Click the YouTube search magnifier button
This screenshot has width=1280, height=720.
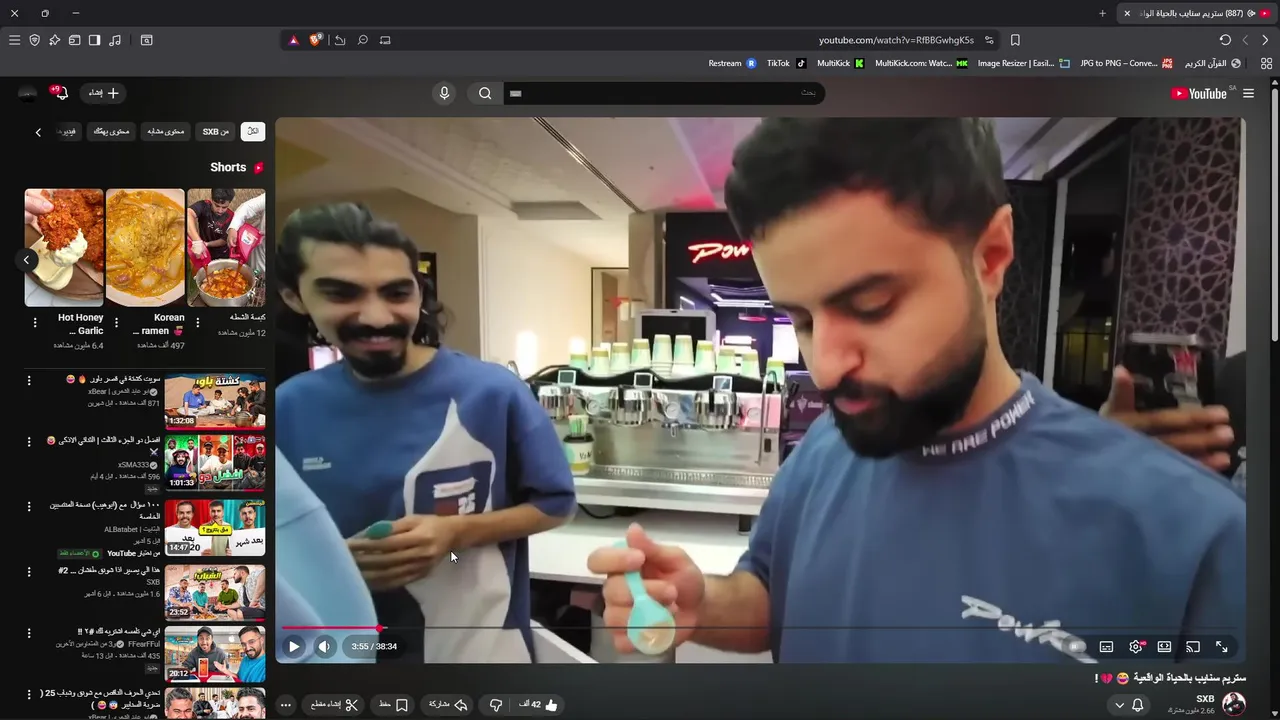[485, 93]
